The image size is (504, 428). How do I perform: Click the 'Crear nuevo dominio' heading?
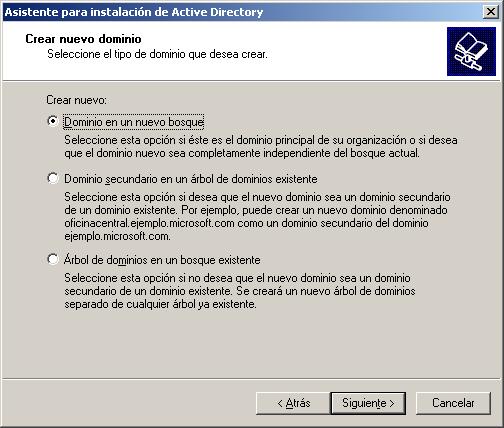83,39
